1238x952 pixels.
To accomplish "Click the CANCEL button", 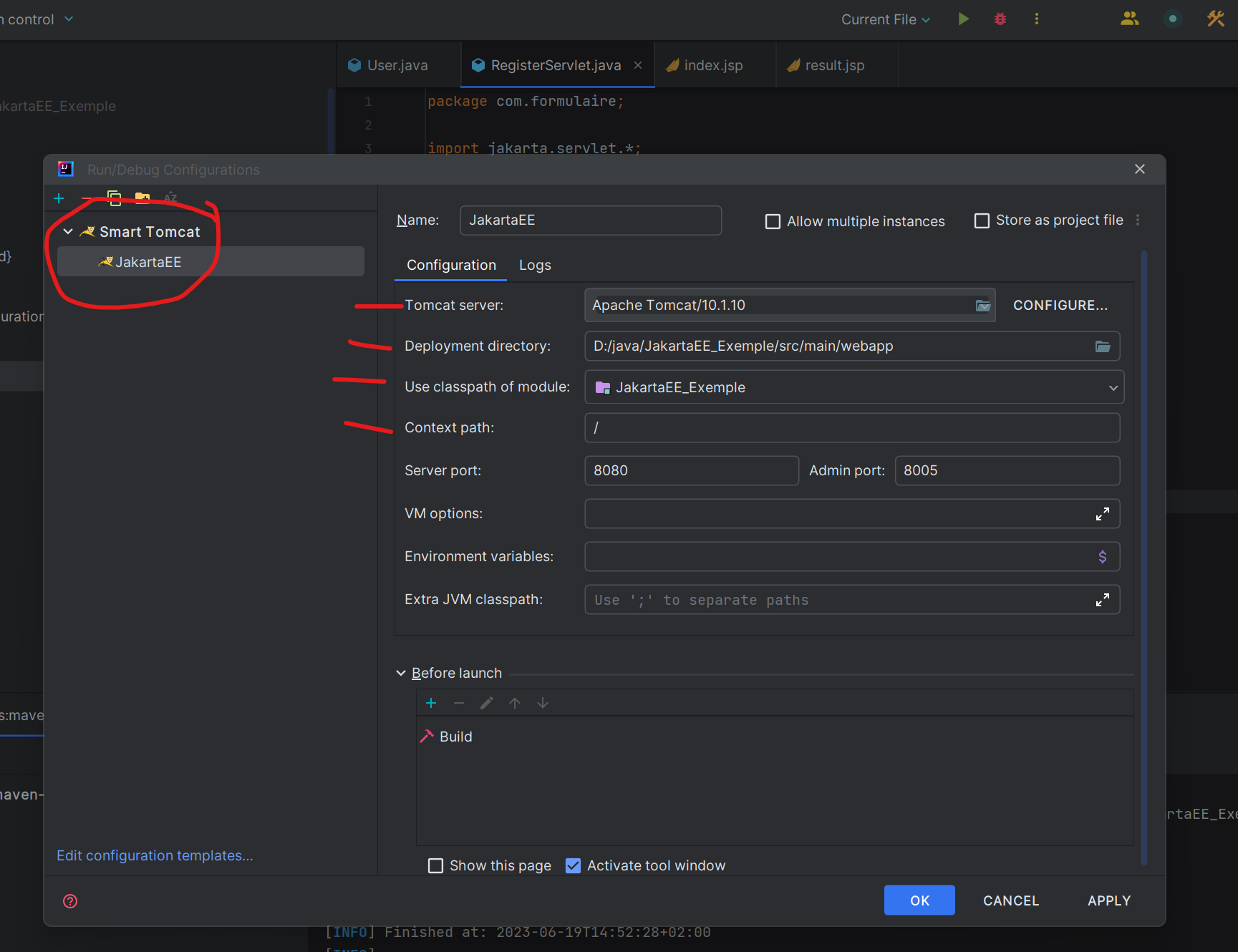I will click(x=1011, y=900).
